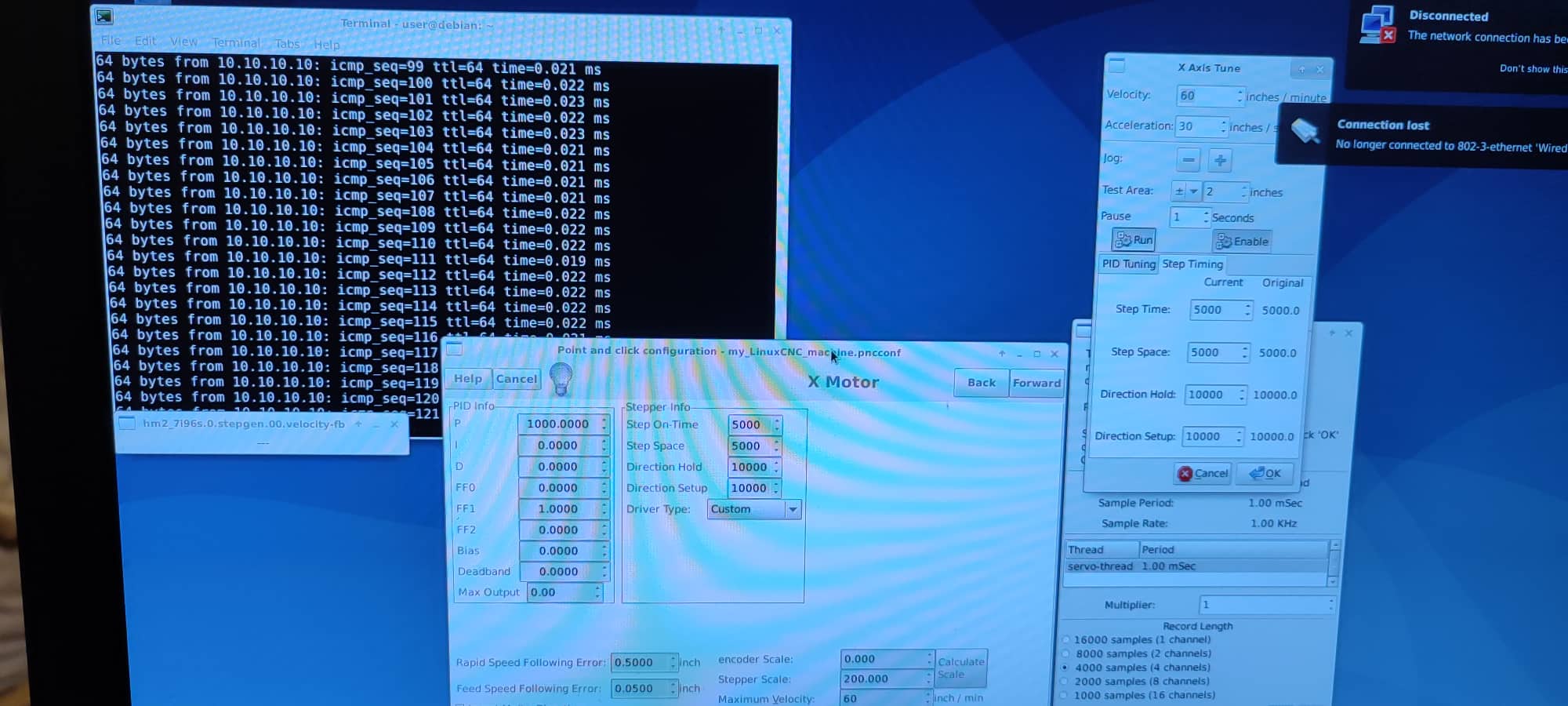Choose 2000 samples (8 channels) radio button
This screenshot has height=706, width=1568.
[1065, 682]
